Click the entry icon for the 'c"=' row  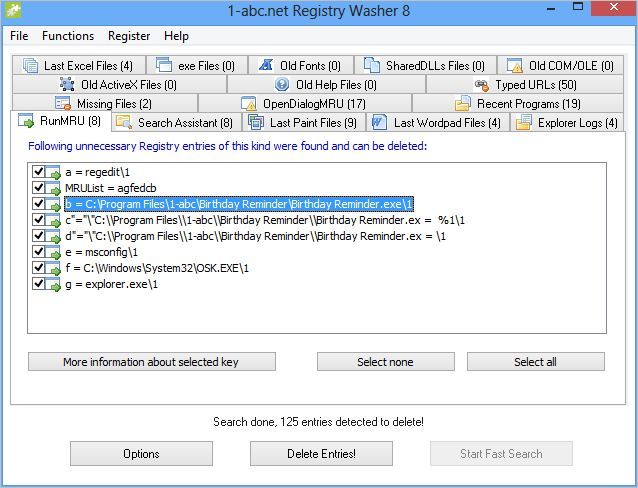click(53, 220)
